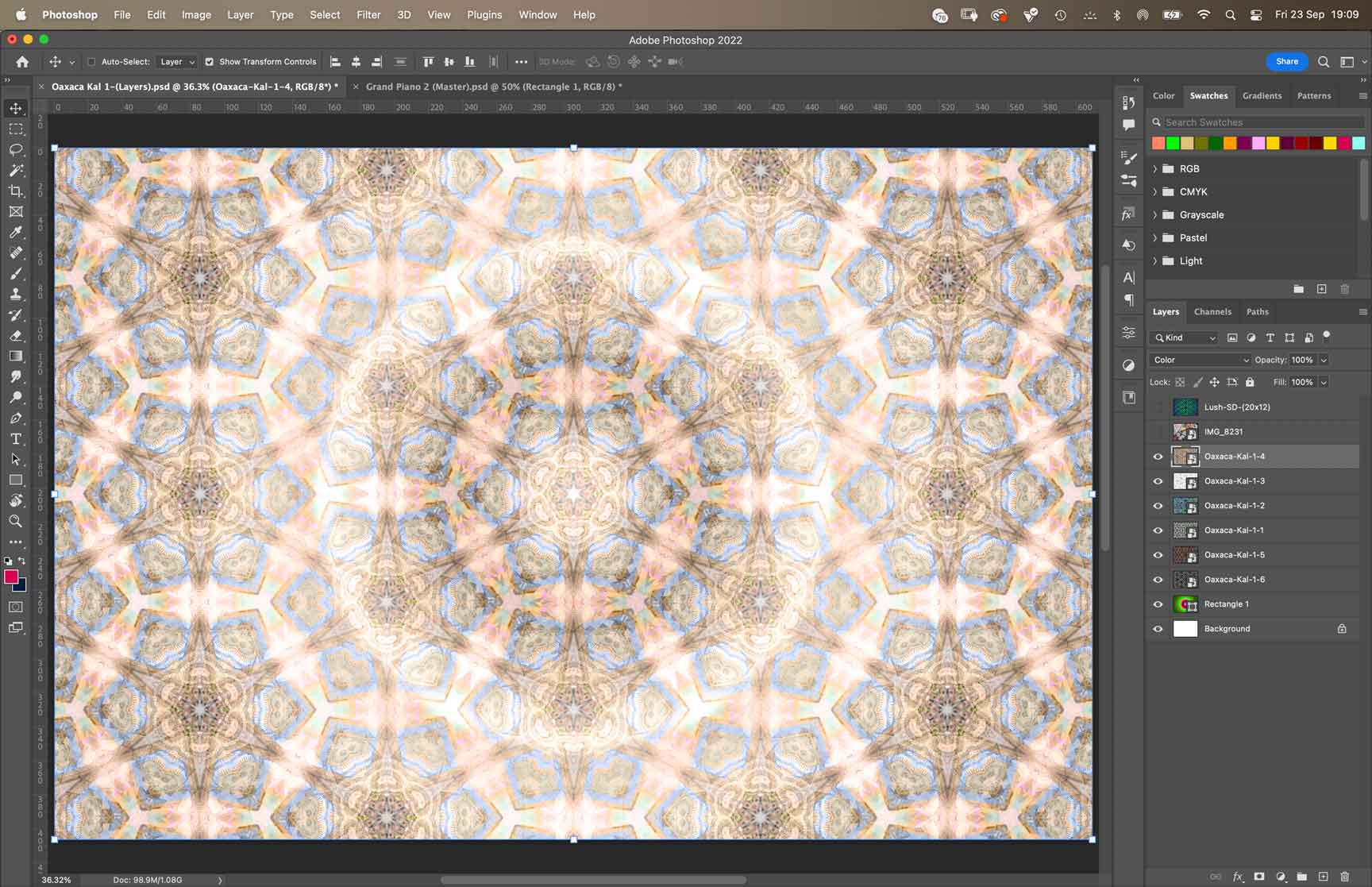
Task: Open the layer filter Kind dropdown
Action: coord(1183,337)
